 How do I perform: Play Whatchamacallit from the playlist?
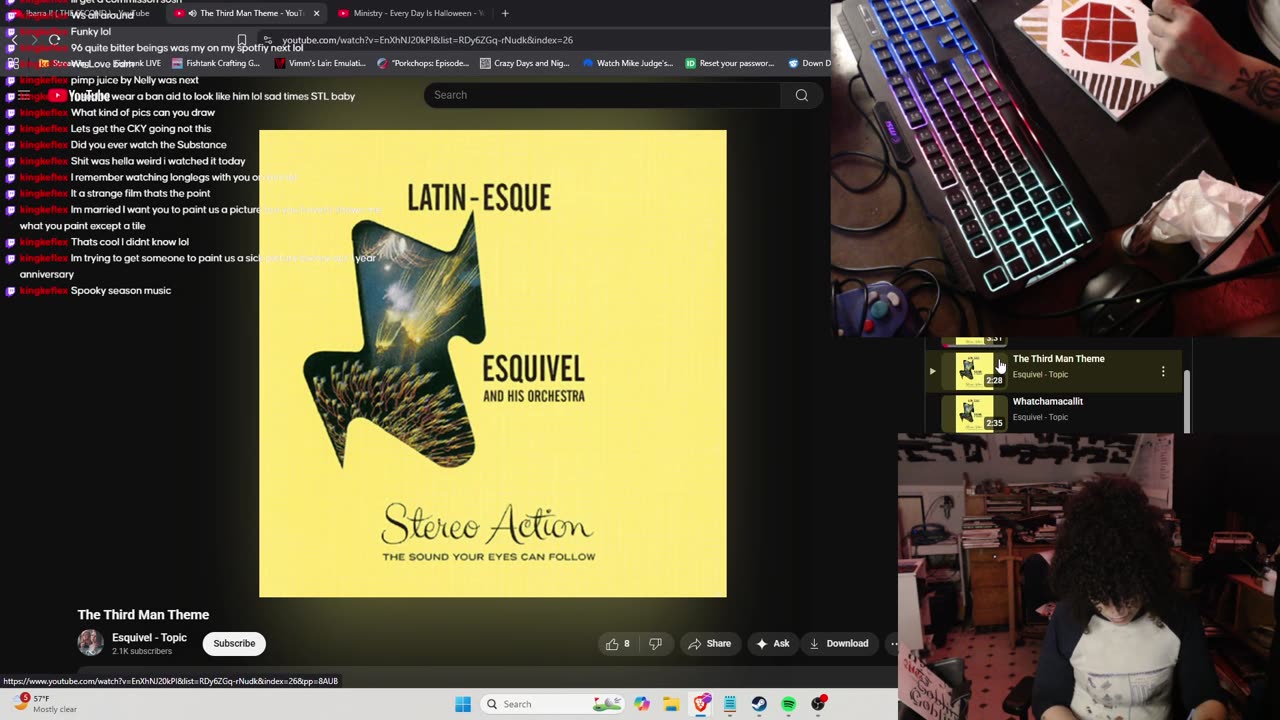coord(1048,402)
